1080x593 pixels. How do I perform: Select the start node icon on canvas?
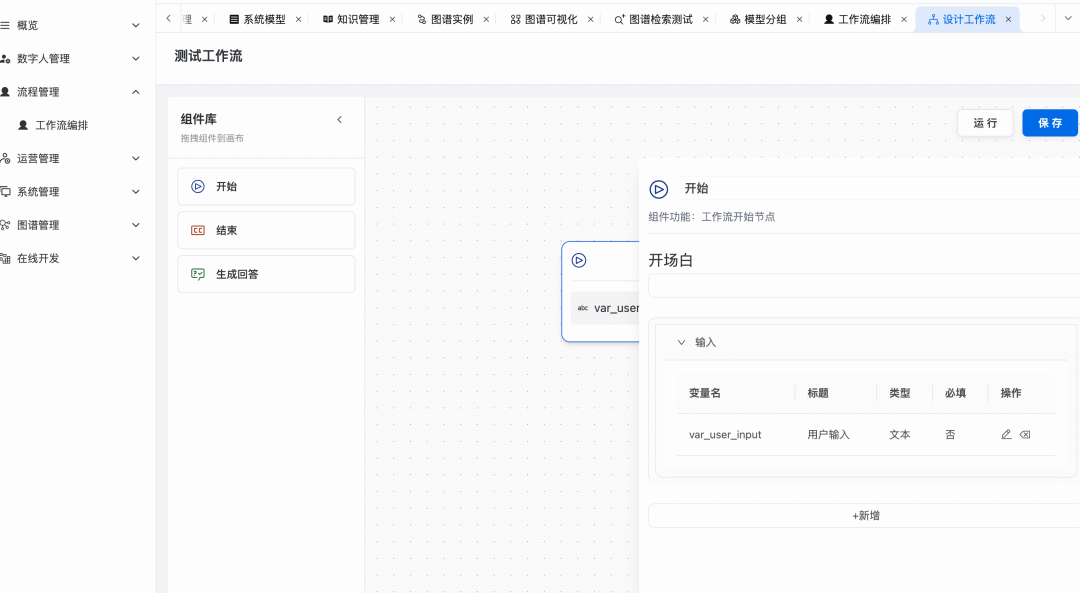tap(579, 261)
